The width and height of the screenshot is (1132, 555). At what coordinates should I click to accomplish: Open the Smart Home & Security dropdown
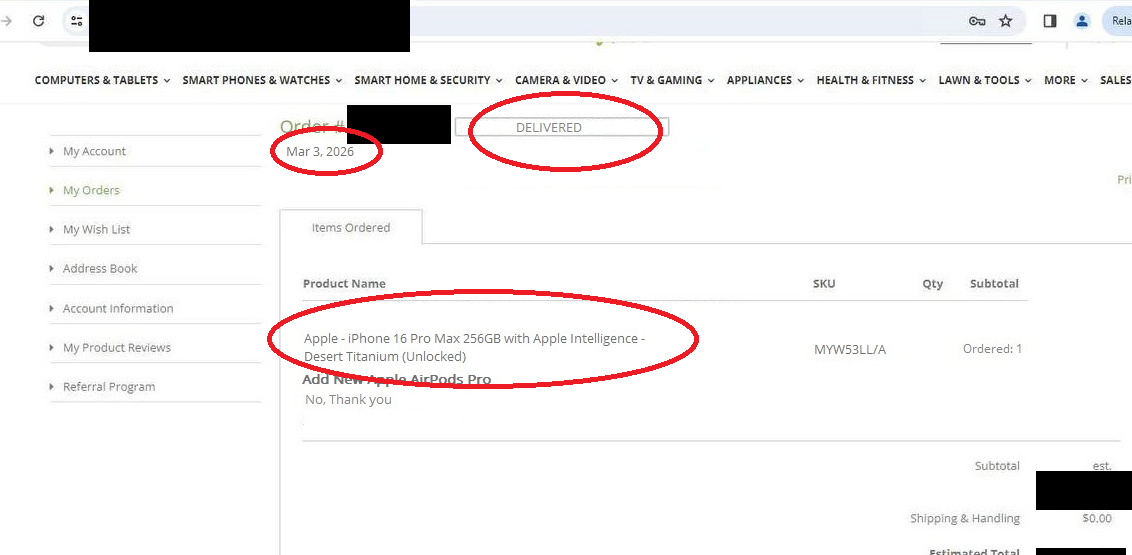tap(428, 80)
